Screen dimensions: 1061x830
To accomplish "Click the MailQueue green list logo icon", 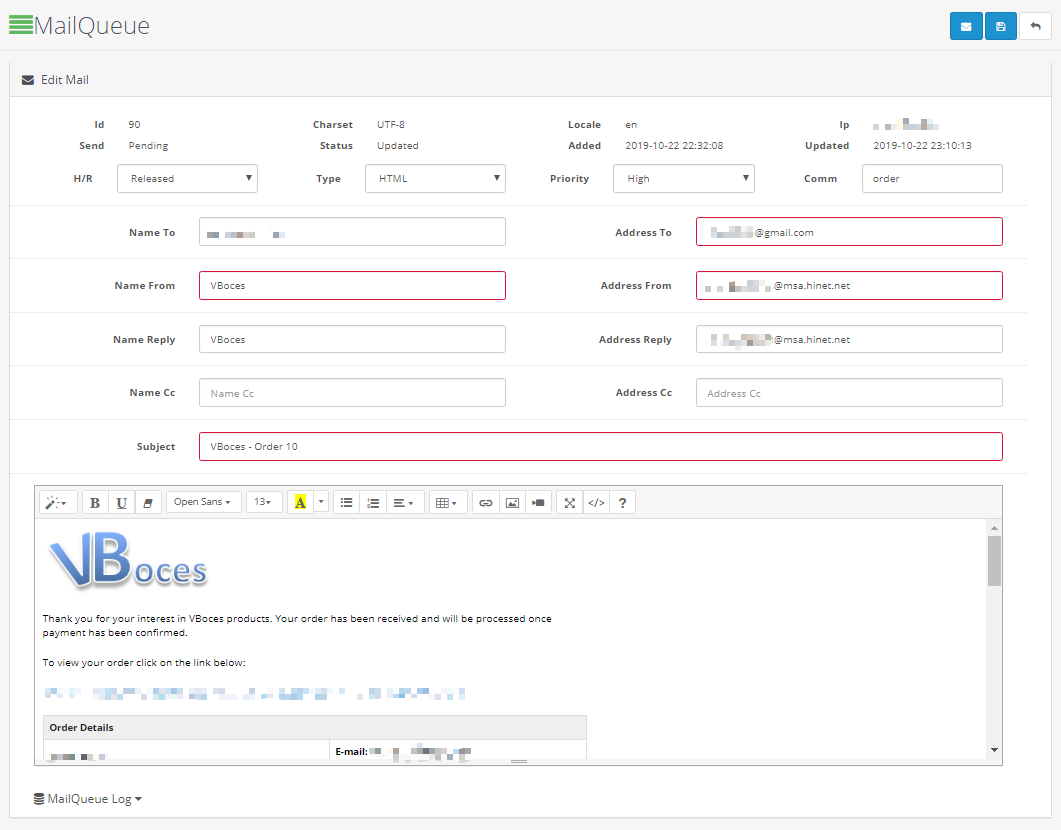I will [21, 24].
